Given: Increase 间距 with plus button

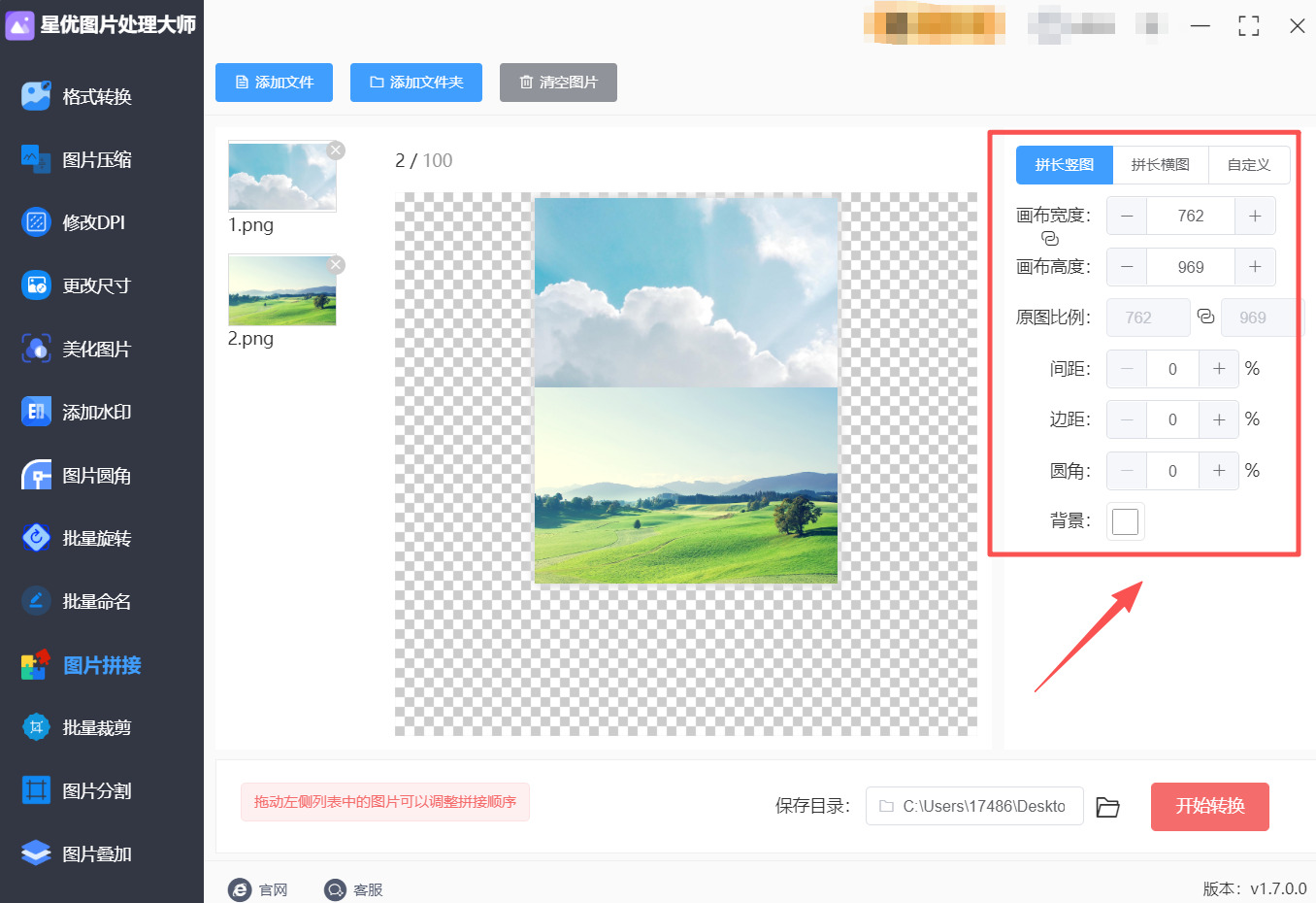Looking at the screenshot, I should coord(1219,369).
